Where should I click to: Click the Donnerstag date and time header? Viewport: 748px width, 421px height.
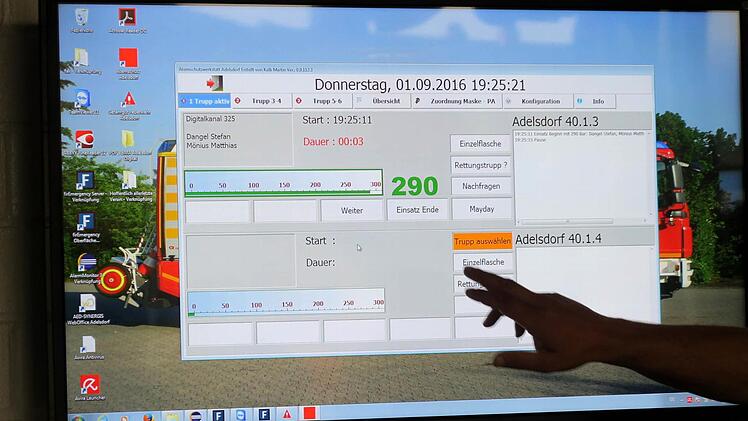pyautogui.click(x=420, y=85)
